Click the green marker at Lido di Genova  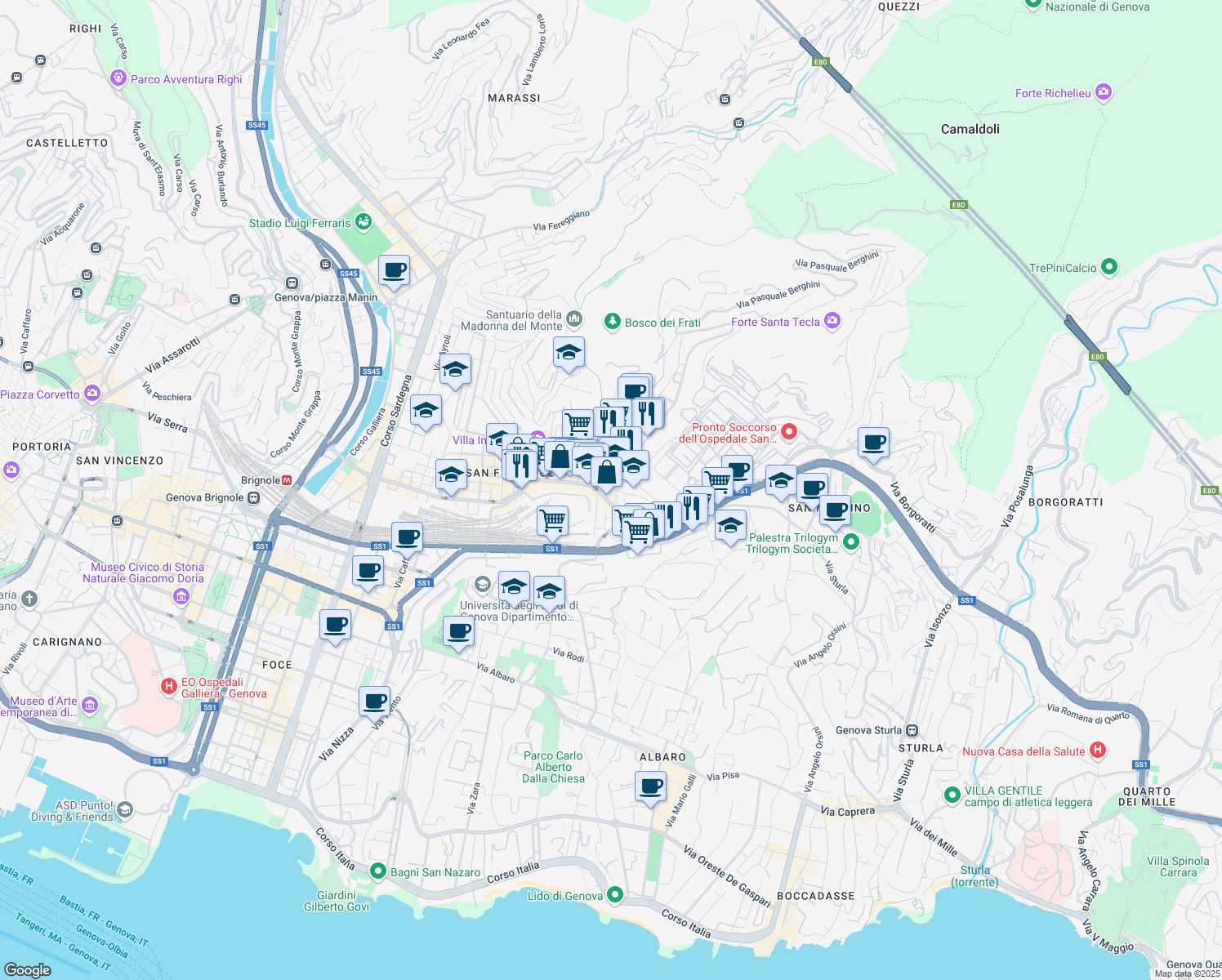(615, 895)
